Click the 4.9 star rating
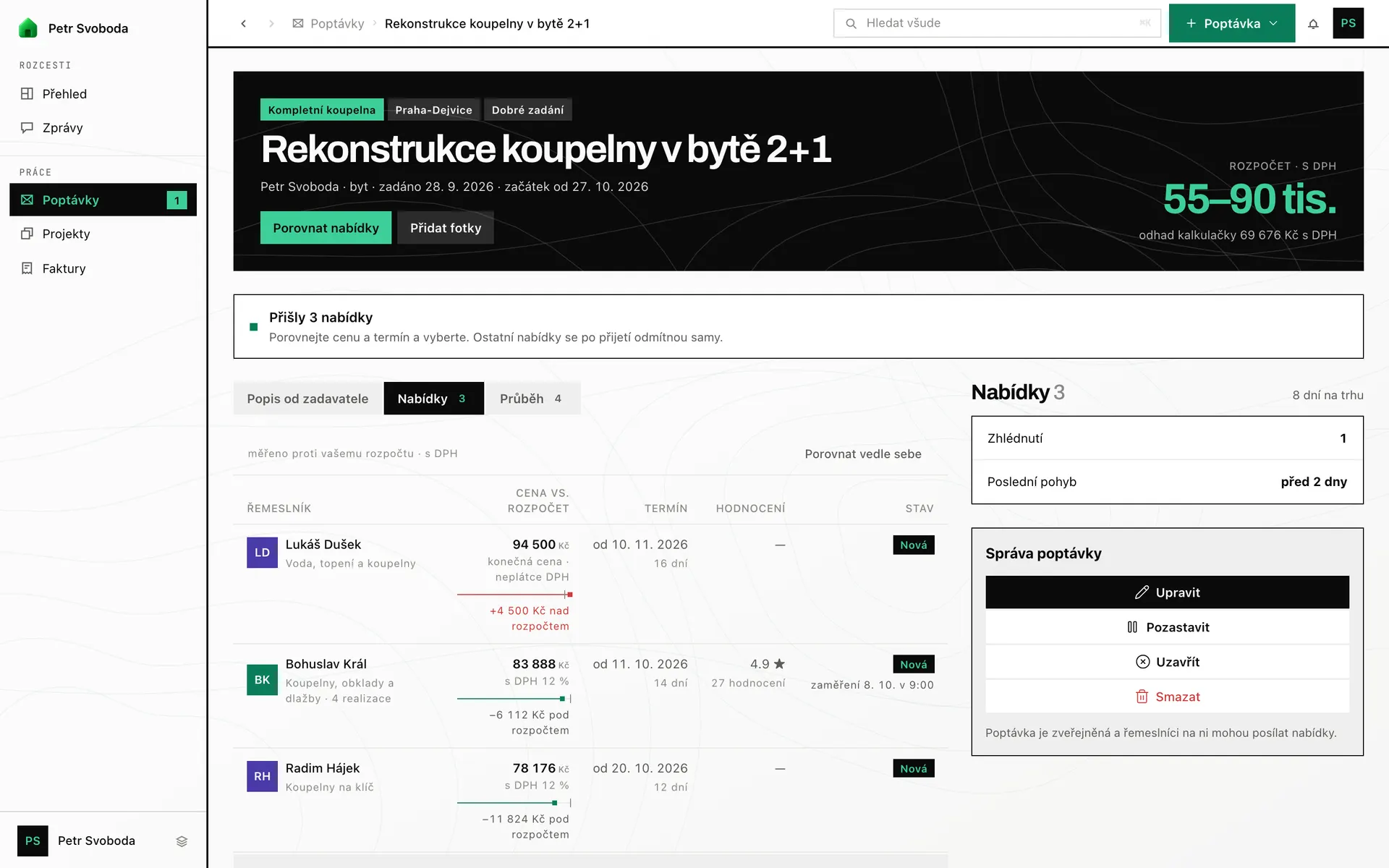This screenshot has height=868, width=1389. coord(767,664)
